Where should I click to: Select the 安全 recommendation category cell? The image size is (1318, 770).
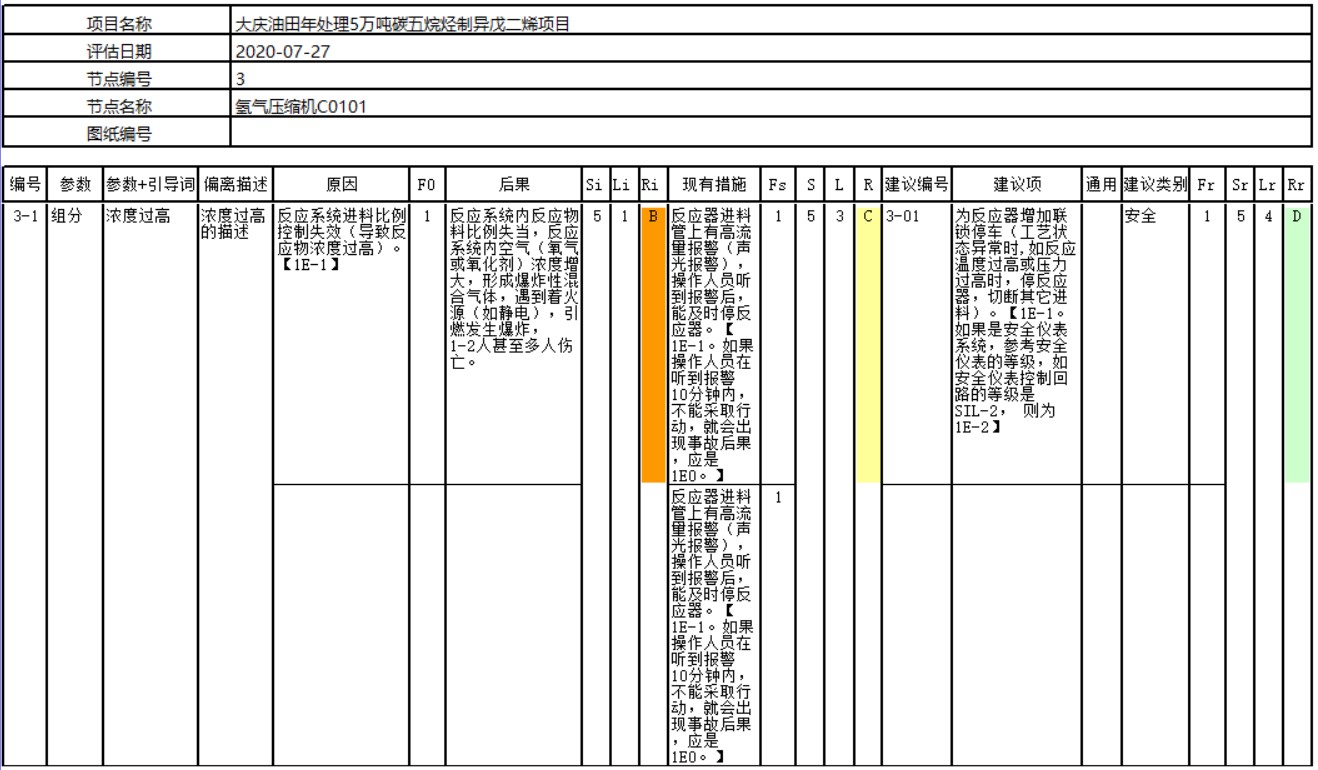pyautogui.click(x=1157, y=344)
